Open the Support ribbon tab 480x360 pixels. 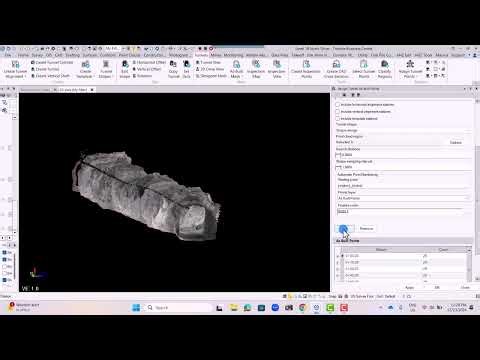coord(458,55)
